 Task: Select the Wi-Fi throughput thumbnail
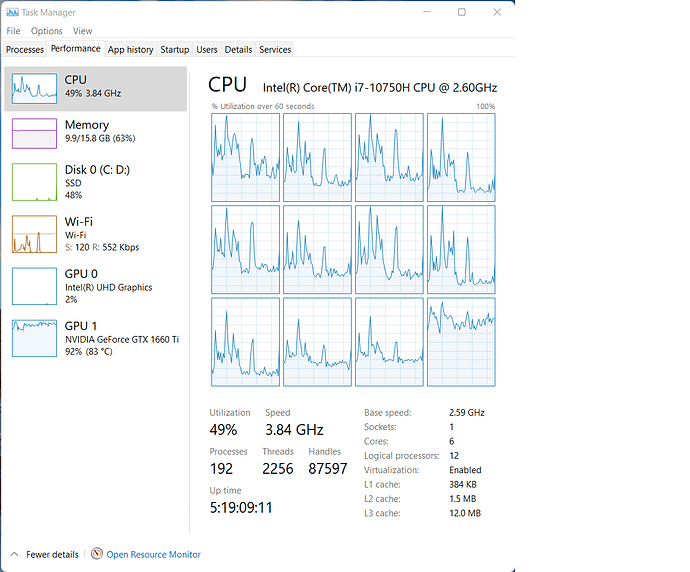coord(34,234)
